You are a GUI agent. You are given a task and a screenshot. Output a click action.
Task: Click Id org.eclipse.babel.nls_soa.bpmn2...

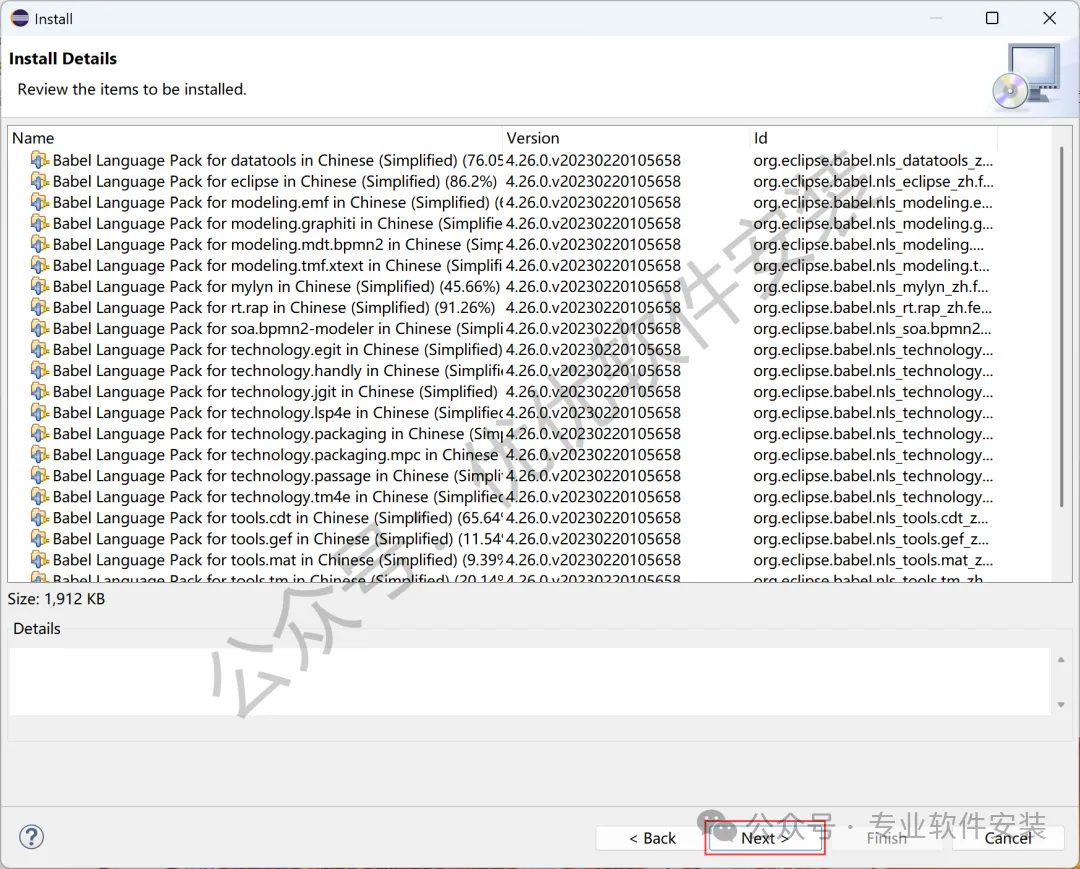[x=872, y=328]
